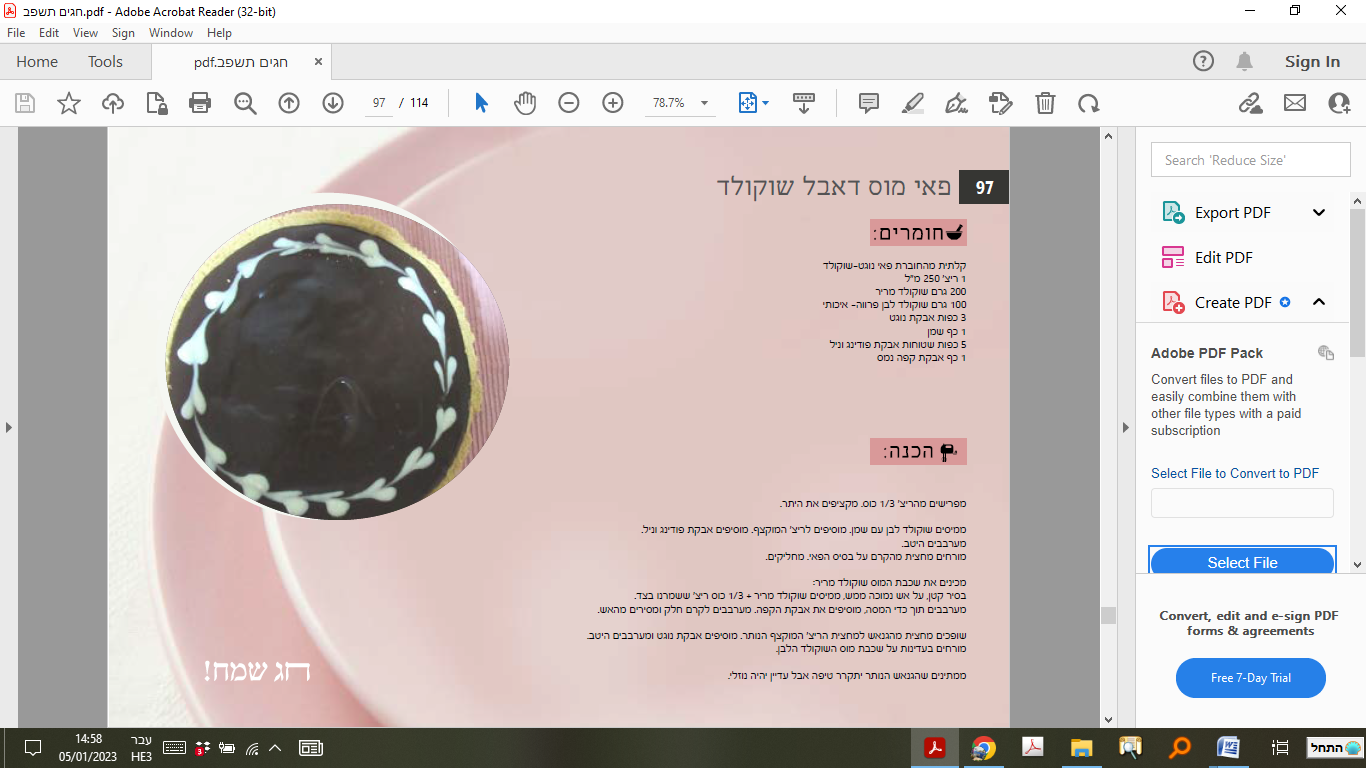
Task: Open the Edit menu
Action: 49,33
